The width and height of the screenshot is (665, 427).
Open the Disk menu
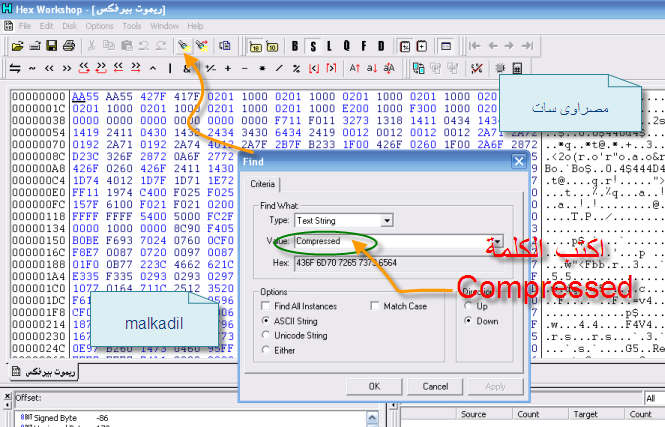pyautogui.click(x=70, y=26)
